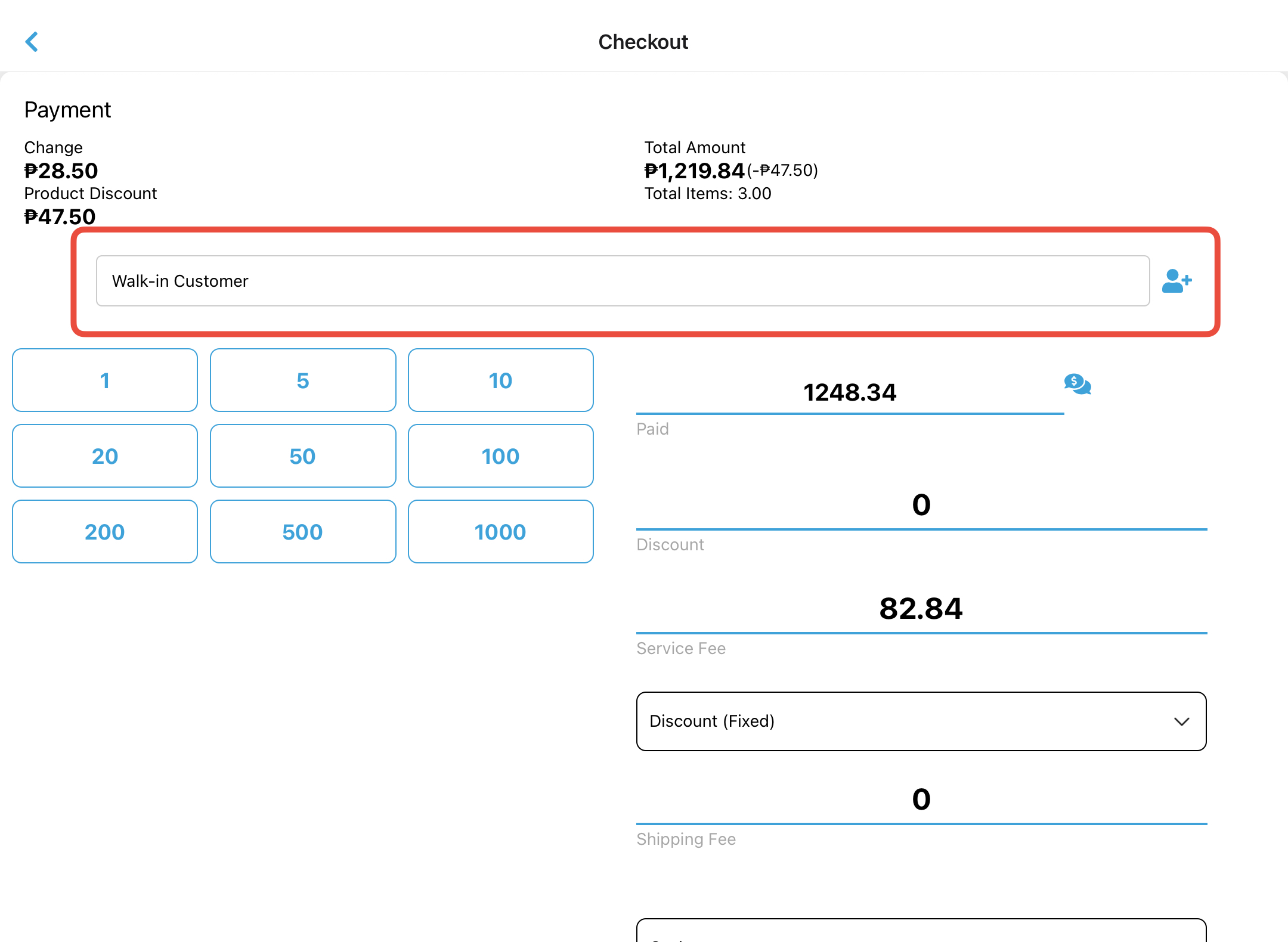Viewport: 1288px width, 942px height.
Task: Edit the Paid amount field 1248.34
Action: 850,392
